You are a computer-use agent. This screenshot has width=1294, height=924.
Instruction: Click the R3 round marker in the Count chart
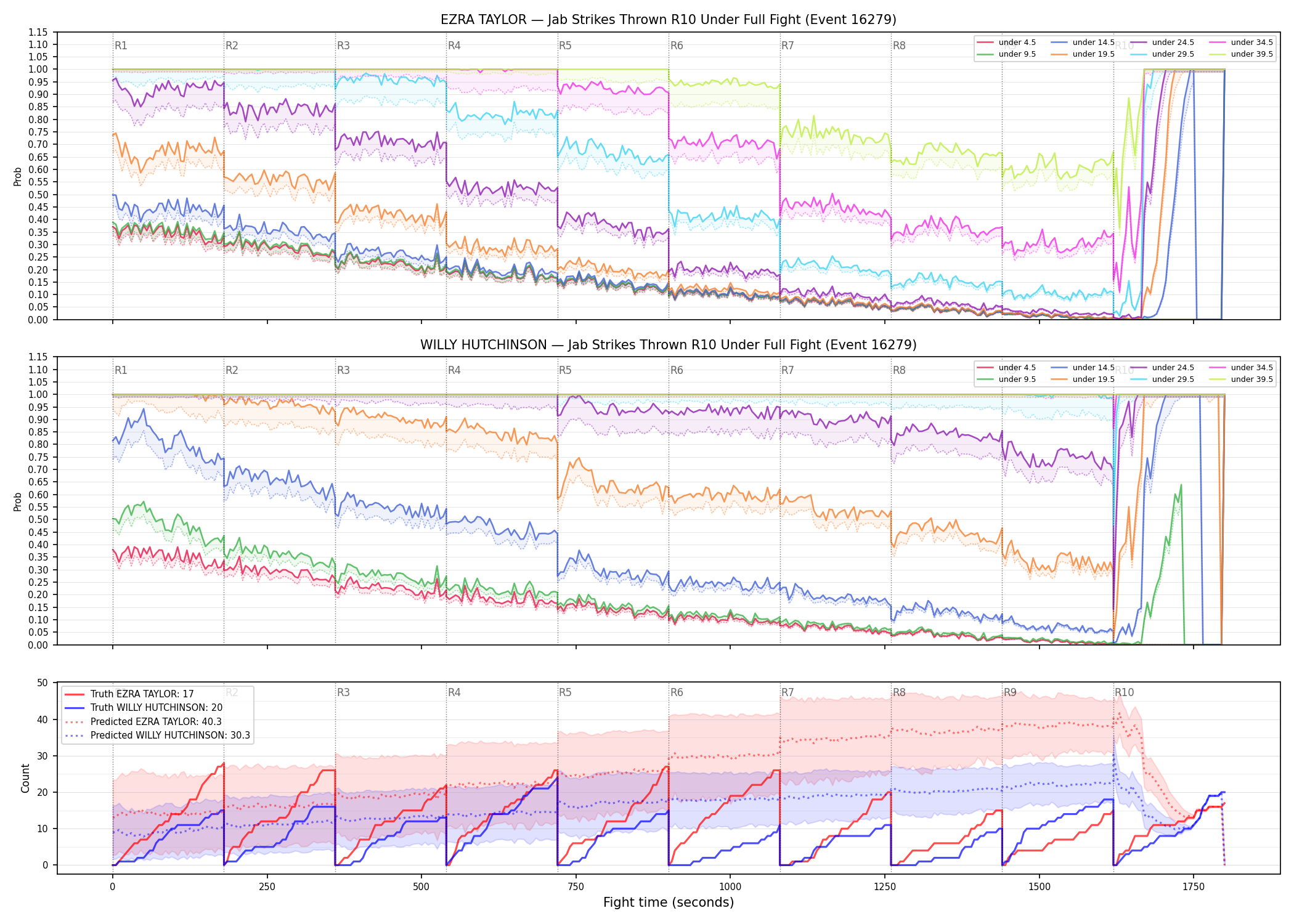[343, 692]
